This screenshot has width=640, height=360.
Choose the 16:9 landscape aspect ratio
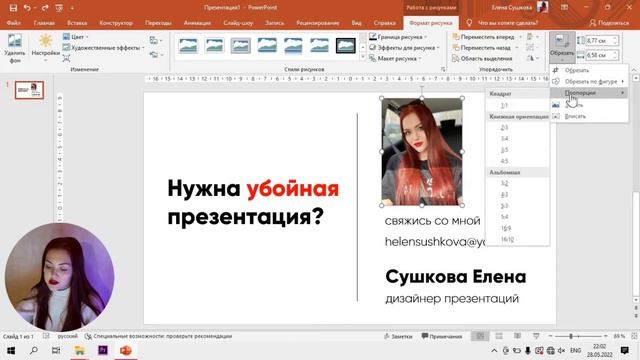[518, 228]
